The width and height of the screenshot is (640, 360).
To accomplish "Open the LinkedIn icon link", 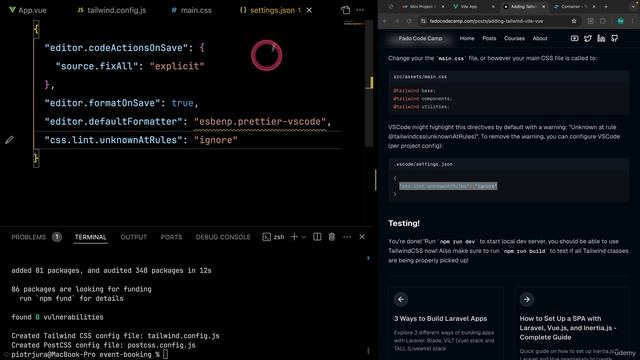I will [601, 38].
